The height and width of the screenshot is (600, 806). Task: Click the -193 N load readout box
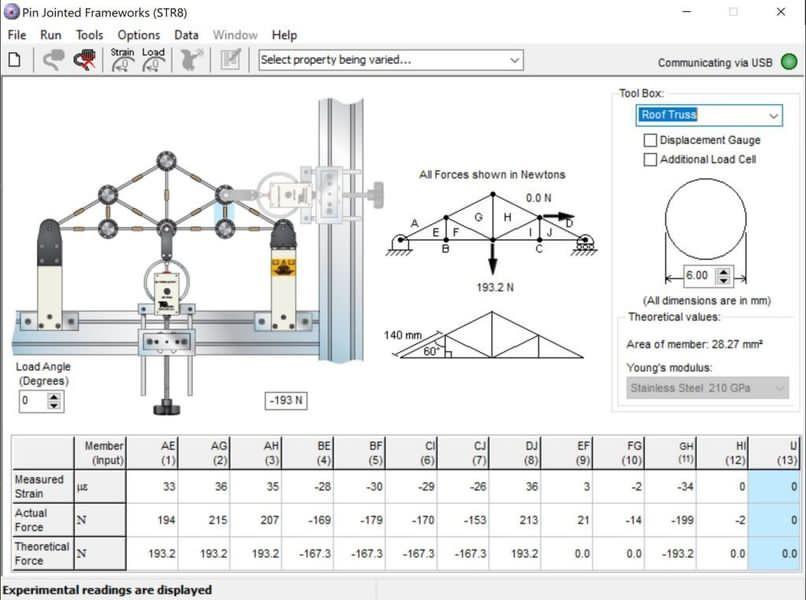(286, 401)
